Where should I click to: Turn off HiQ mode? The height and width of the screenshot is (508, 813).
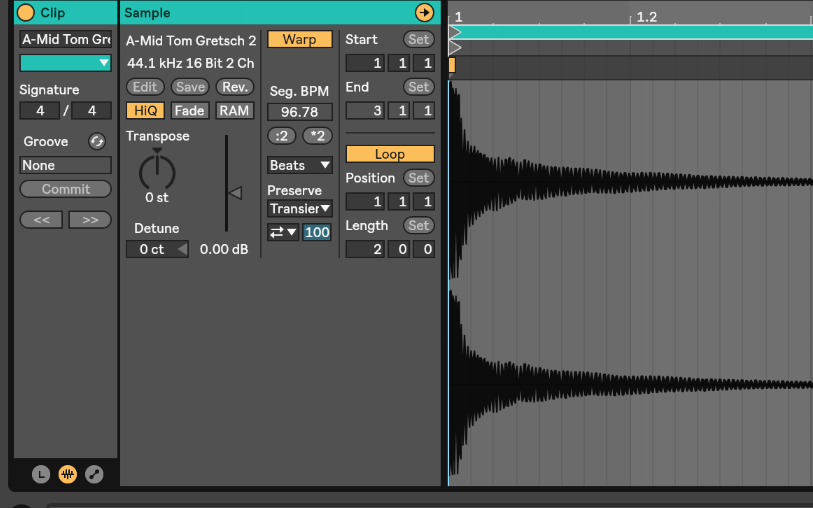tap(145, 111)
